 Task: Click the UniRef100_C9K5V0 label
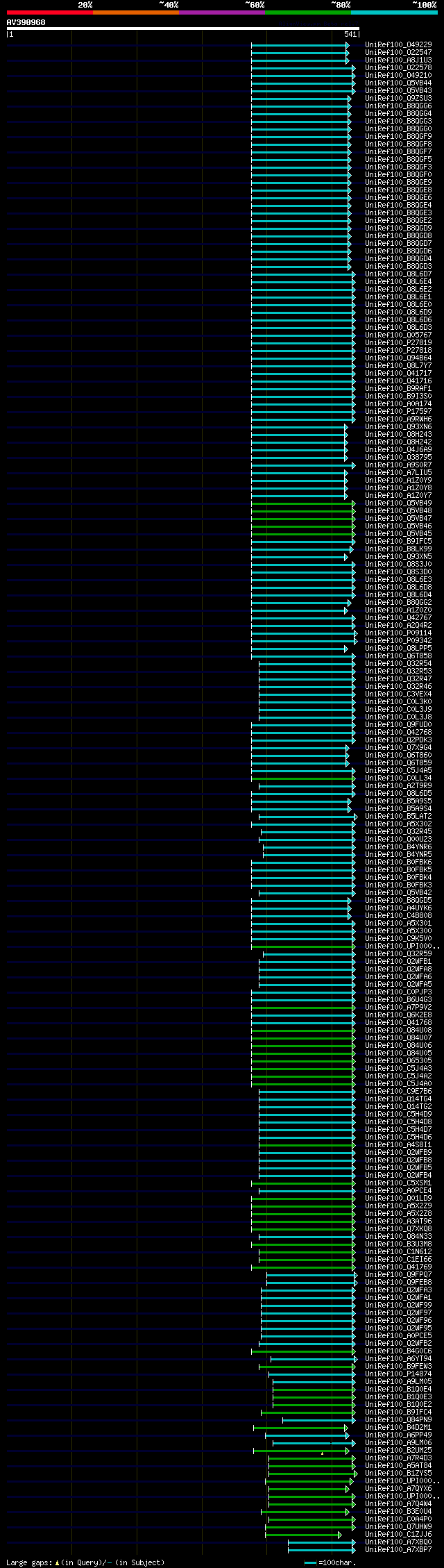coord(398,939)
